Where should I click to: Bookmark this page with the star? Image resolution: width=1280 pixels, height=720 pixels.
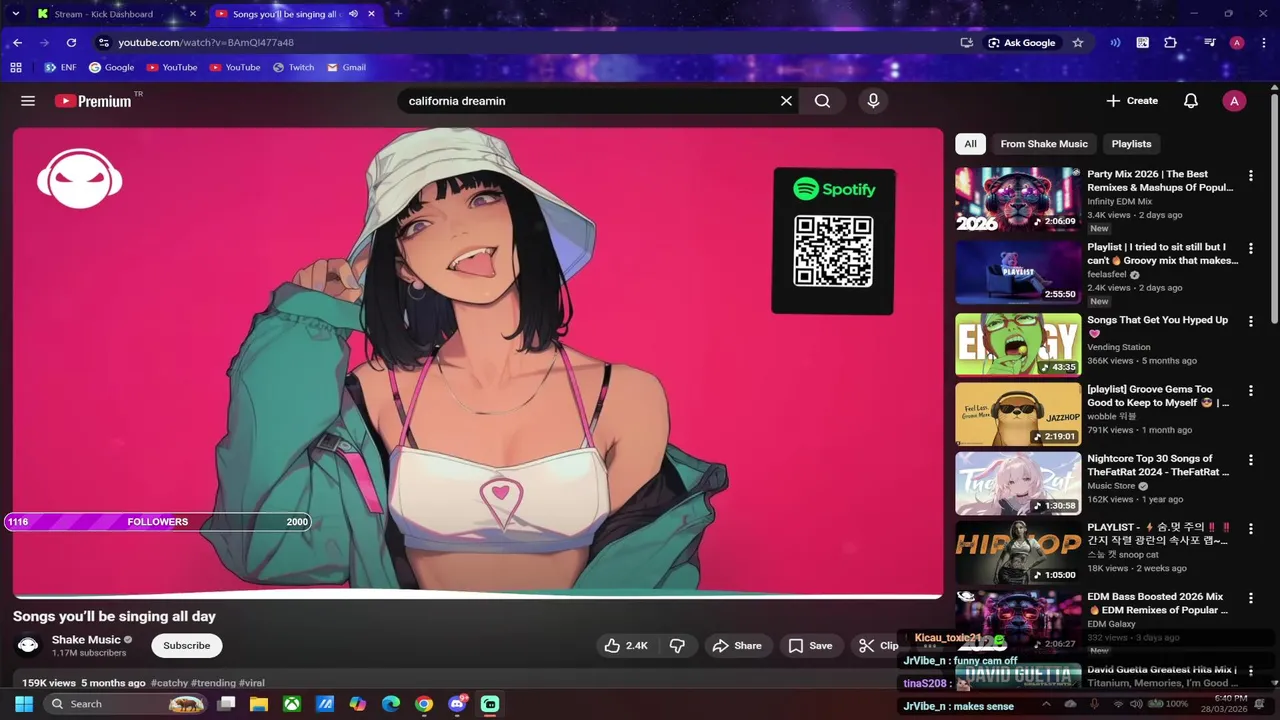1077,43
